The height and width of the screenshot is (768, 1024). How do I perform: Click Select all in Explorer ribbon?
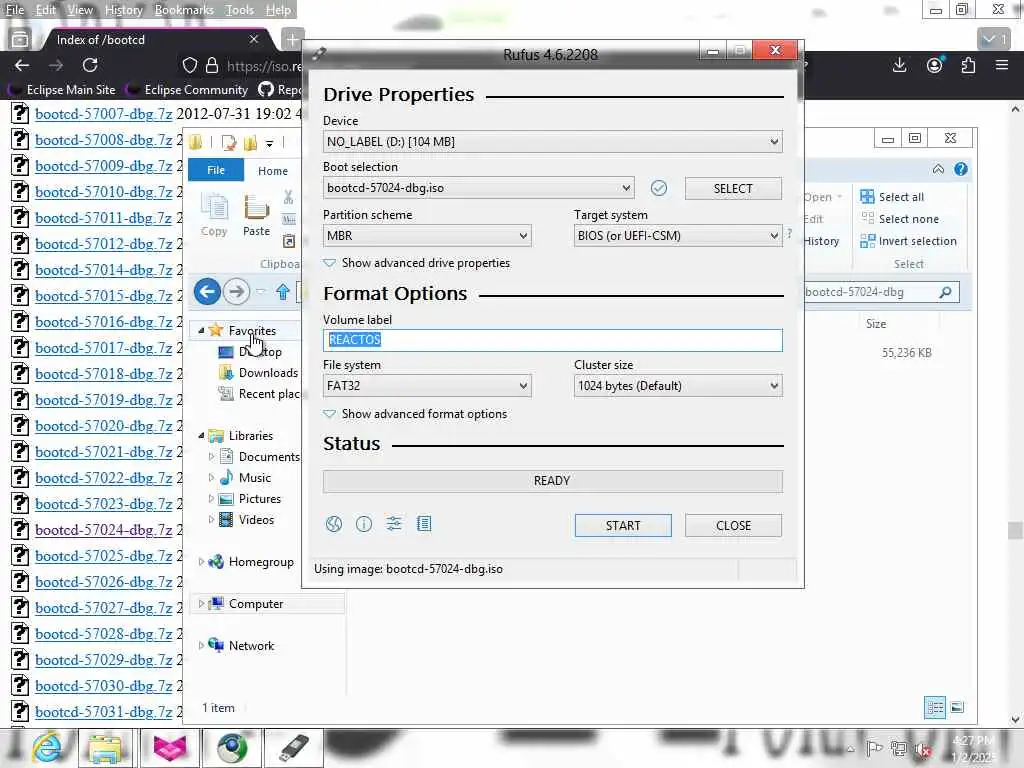point(892,197)
